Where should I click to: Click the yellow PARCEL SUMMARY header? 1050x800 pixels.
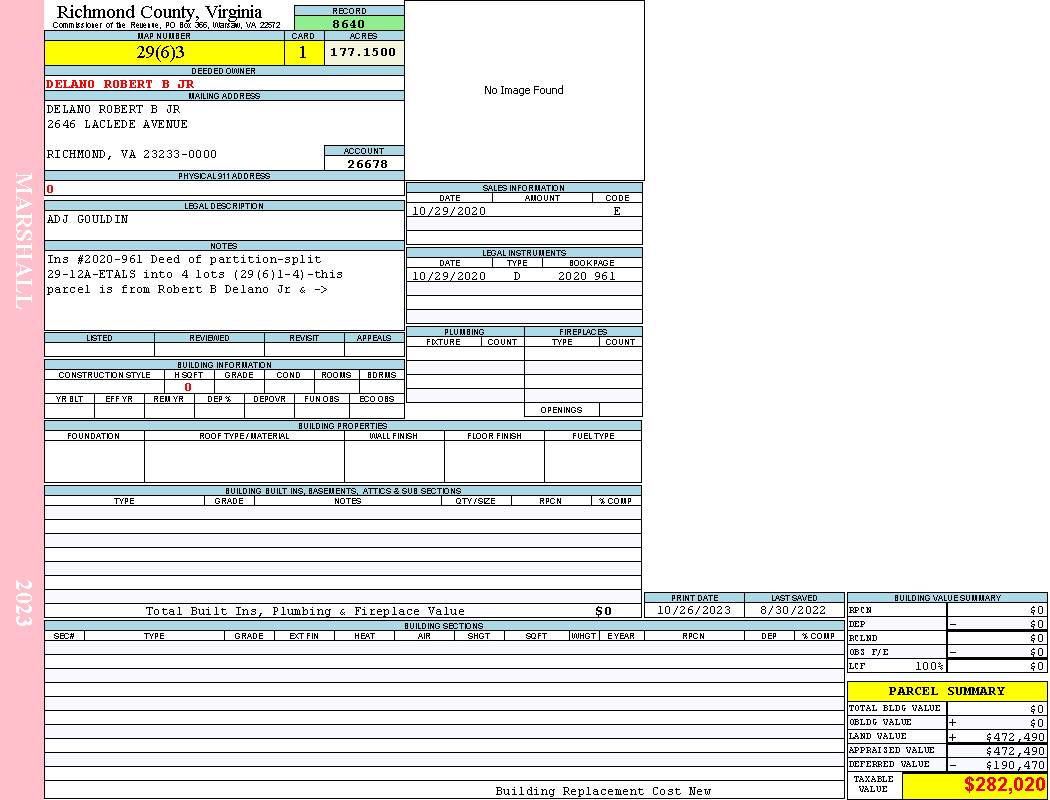(x=946, y=691)
